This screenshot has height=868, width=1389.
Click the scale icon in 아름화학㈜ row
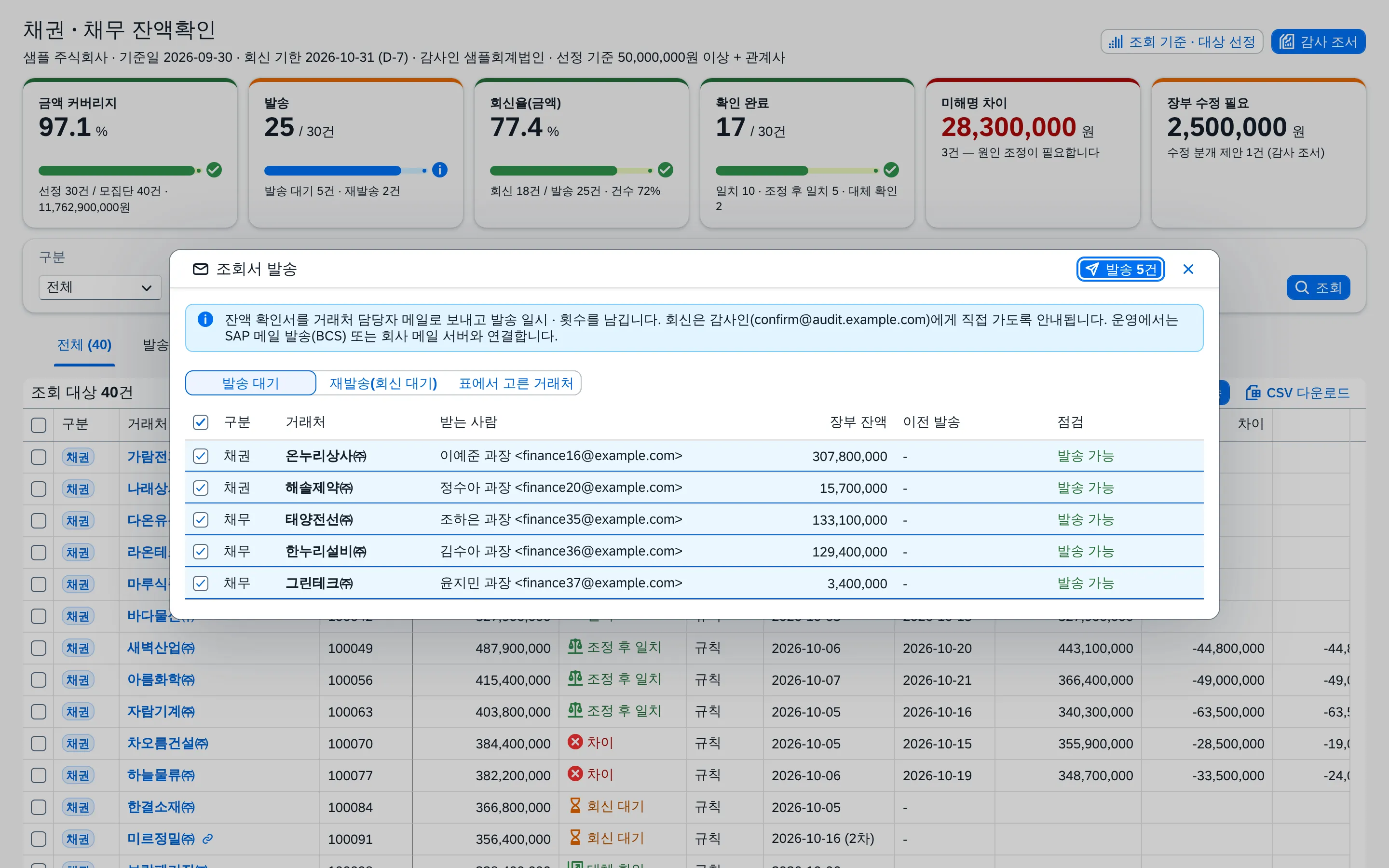pyautogui.click(x=575, y=678)
